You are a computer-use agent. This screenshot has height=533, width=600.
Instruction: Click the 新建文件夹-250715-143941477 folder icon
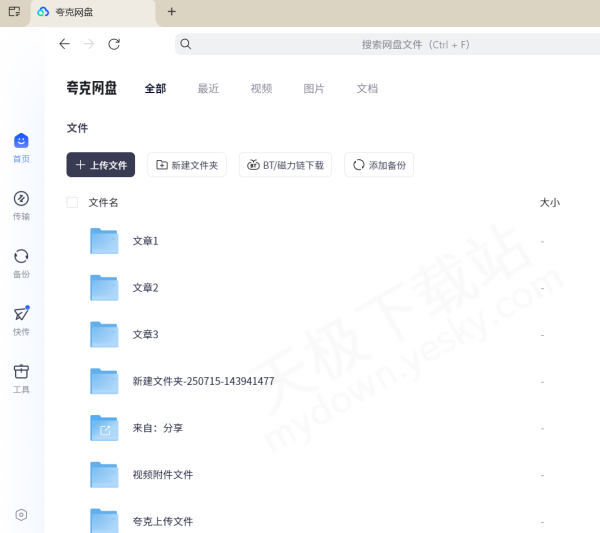104,381
